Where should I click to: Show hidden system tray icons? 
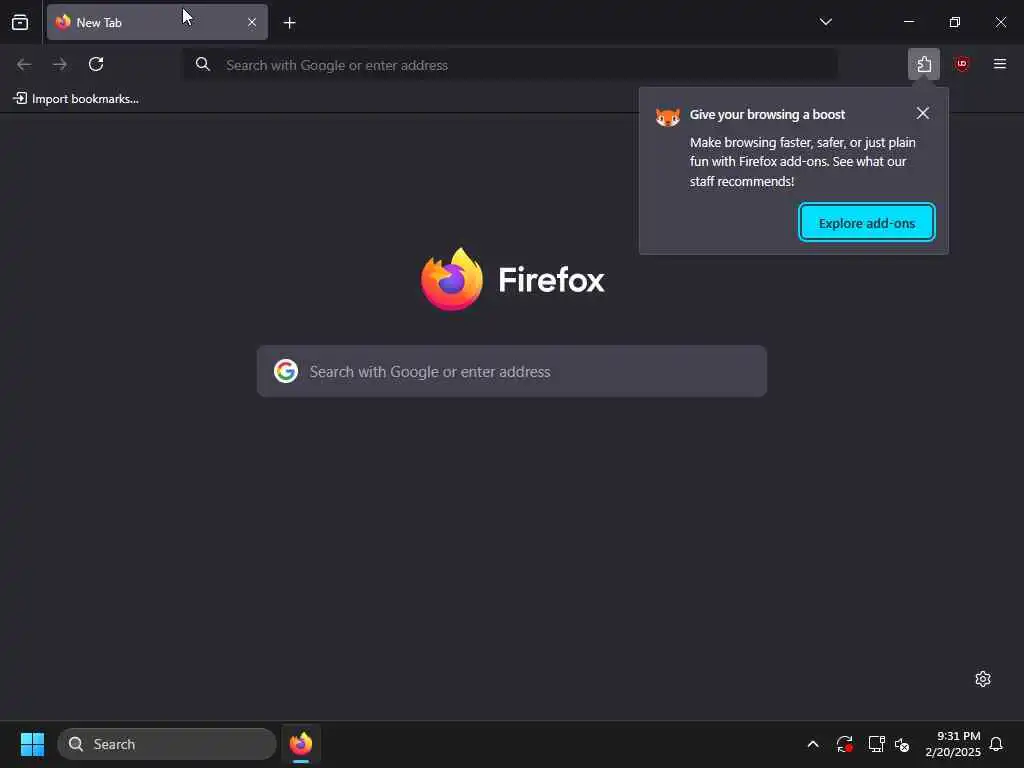(813, 744)
